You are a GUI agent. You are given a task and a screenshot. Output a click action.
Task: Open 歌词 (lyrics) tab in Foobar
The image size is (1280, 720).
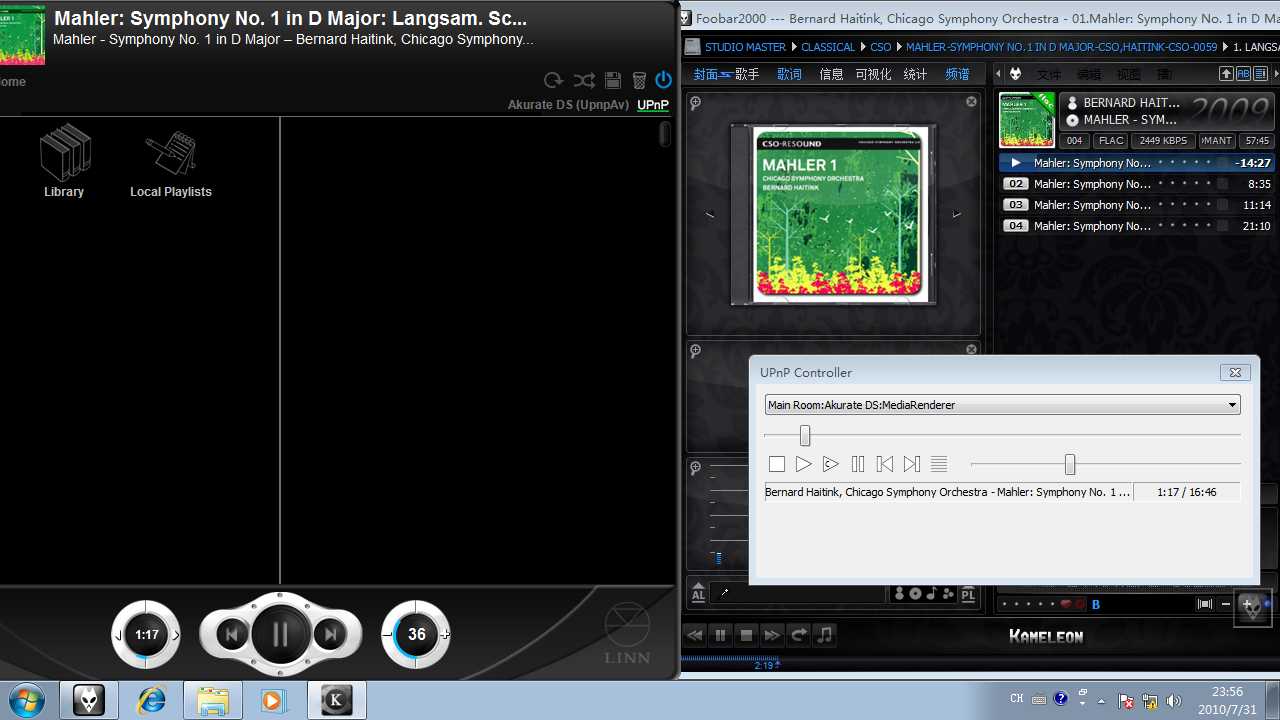789,74
